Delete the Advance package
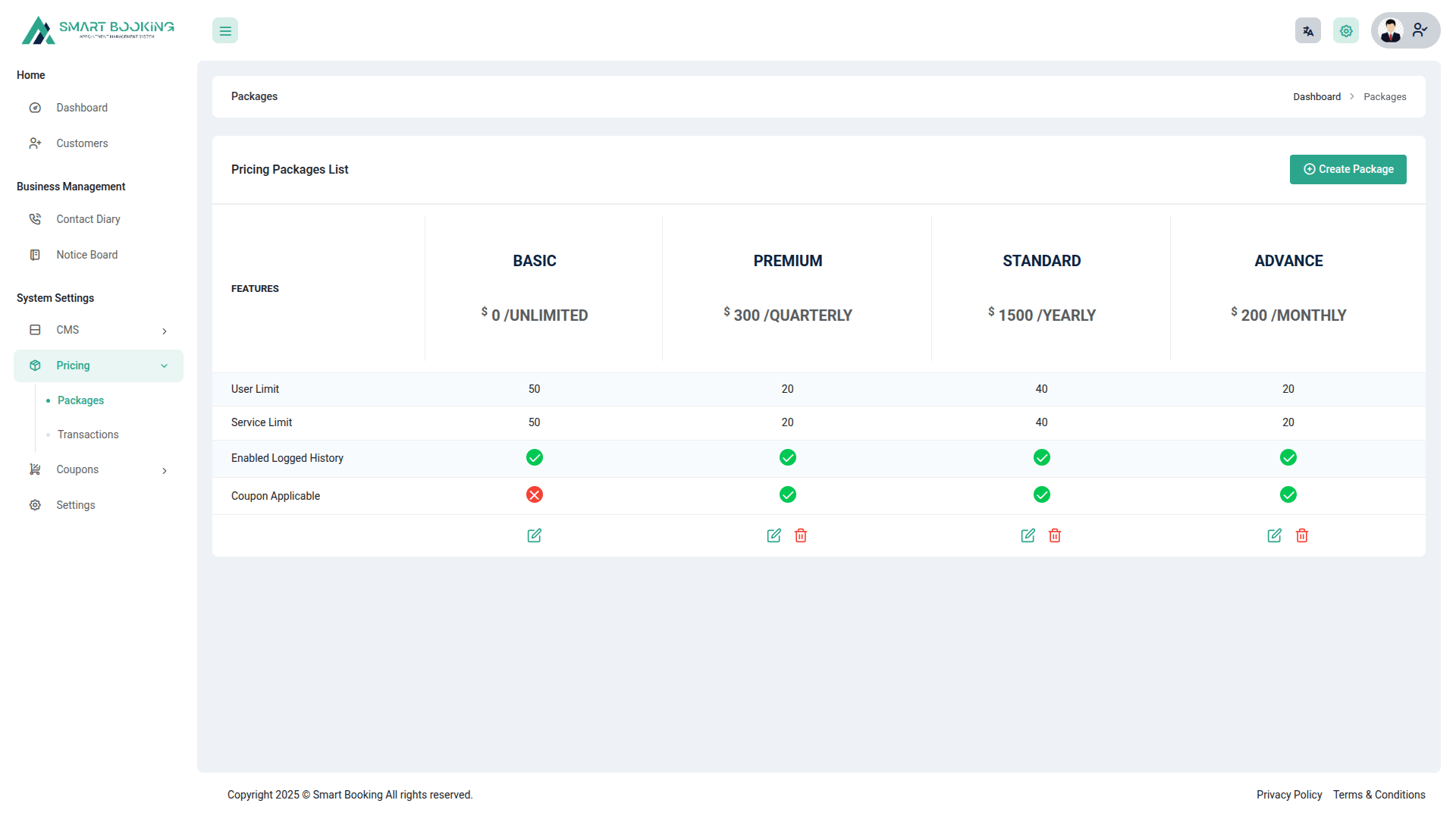 tap(1302, 535)
